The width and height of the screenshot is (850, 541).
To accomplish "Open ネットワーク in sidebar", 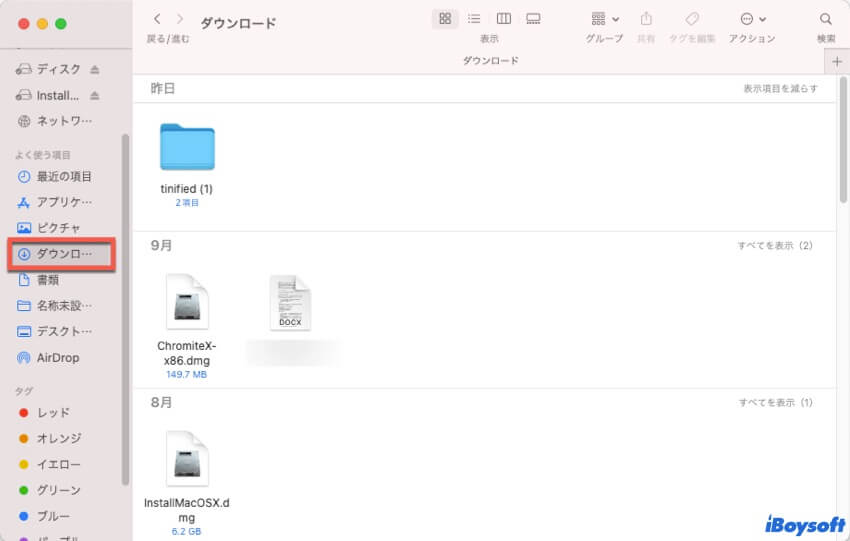I will [x=54, y=121].
